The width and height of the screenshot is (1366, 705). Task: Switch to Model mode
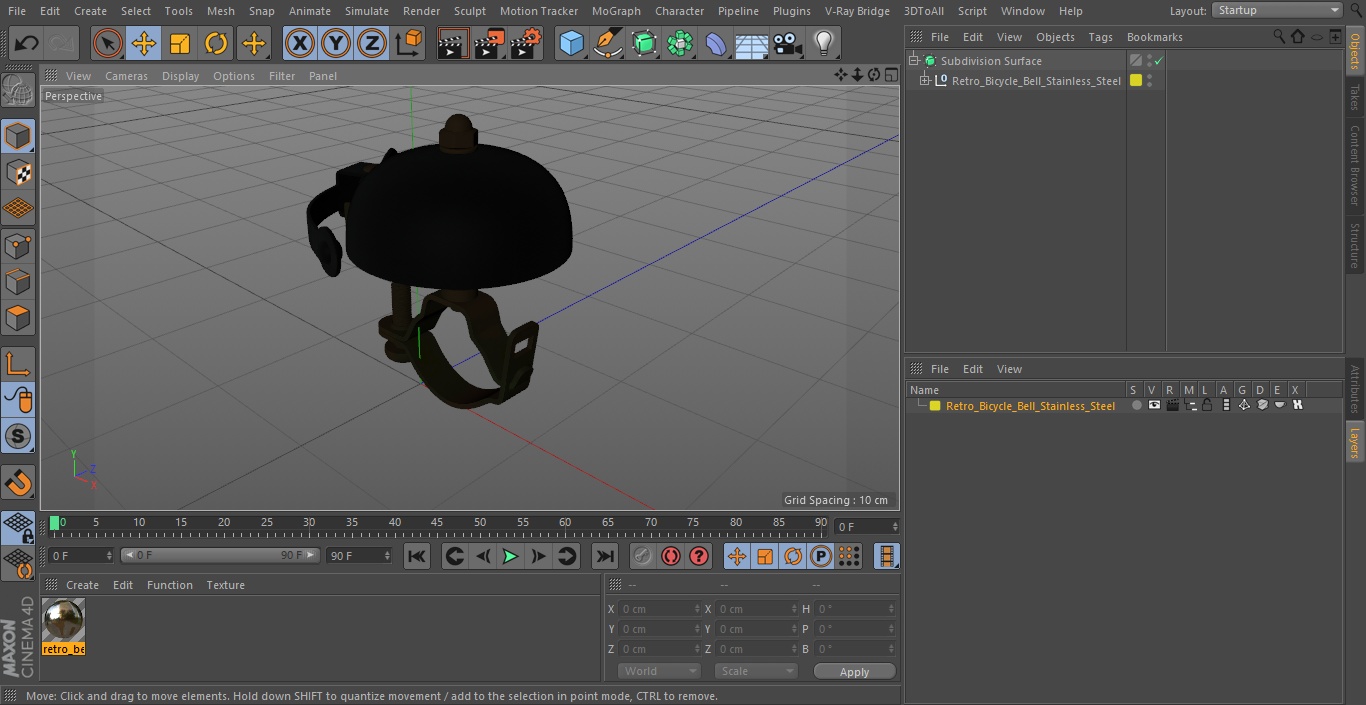(x=18, y=136)
